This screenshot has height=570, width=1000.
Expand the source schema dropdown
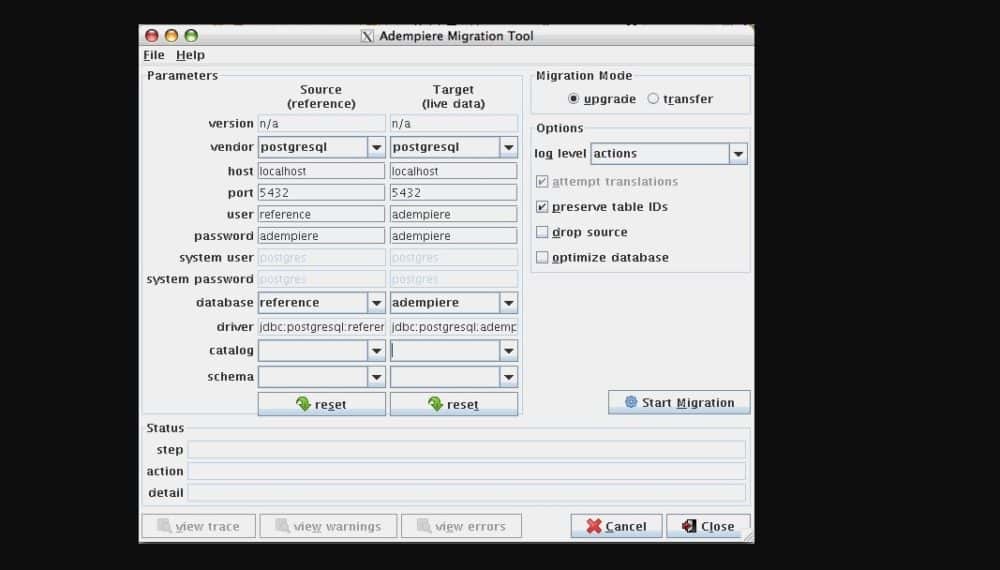pyautogui.click(x=376, y=377)
